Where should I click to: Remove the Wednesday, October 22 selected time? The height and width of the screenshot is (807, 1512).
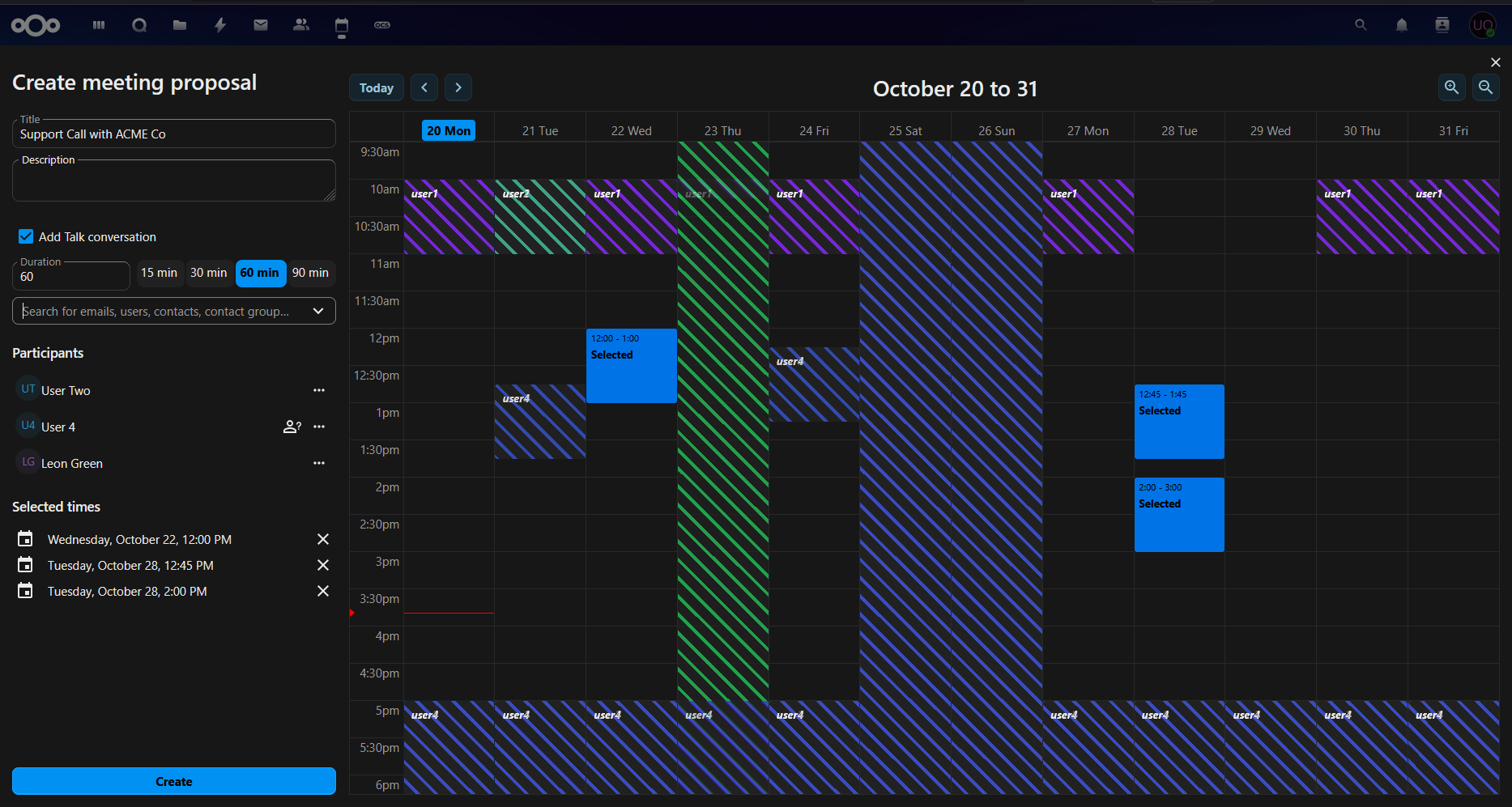323,539
